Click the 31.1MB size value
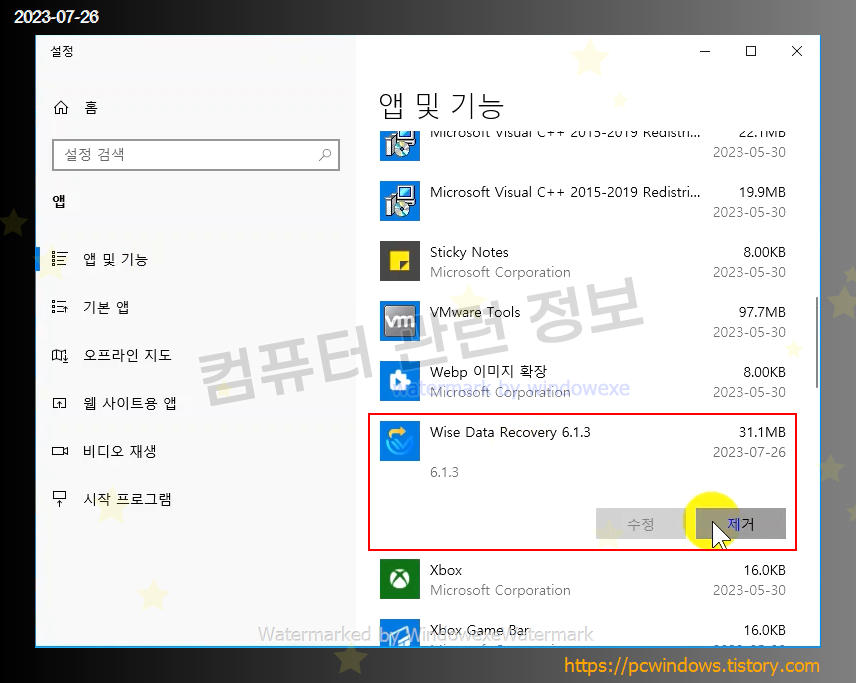This screenshot has width=856, height=683. click(x=762, y=432)
